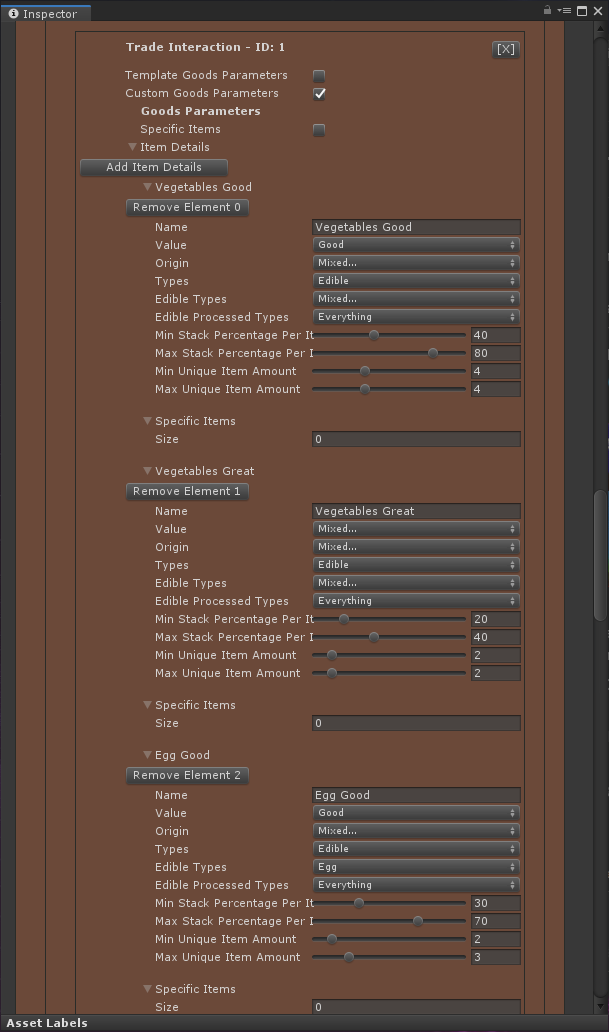Click Max Unique Item Amount slider, Vegetables Good

pos(389,389)
